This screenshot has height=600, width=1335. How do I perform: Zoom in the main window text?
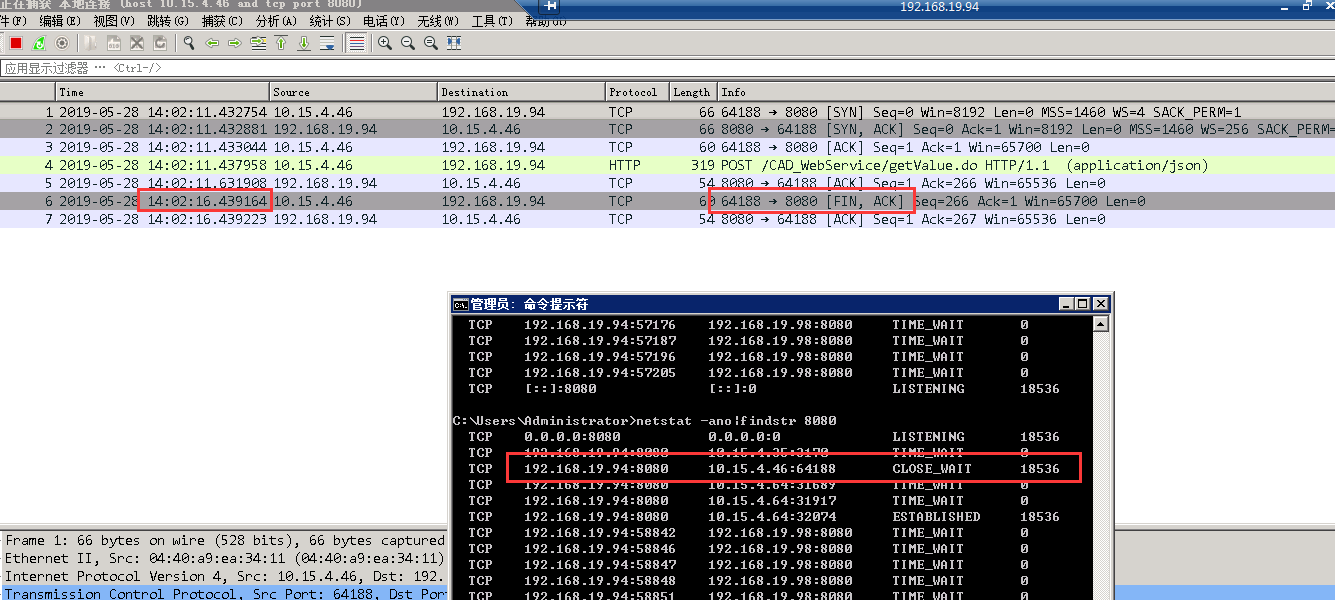[x=384, y=43]
